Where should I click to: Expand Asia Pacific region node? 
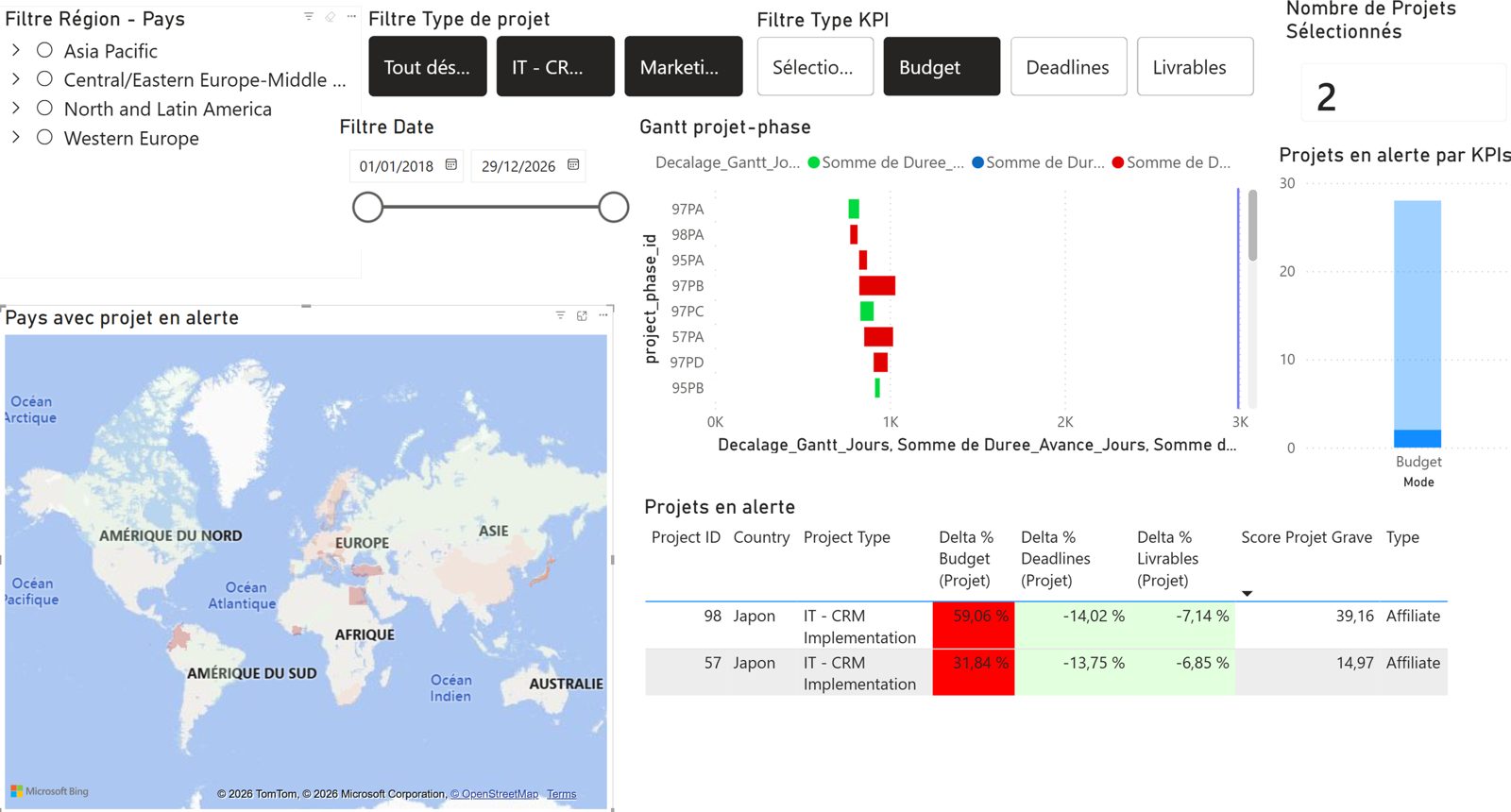[x=15, y=50]
